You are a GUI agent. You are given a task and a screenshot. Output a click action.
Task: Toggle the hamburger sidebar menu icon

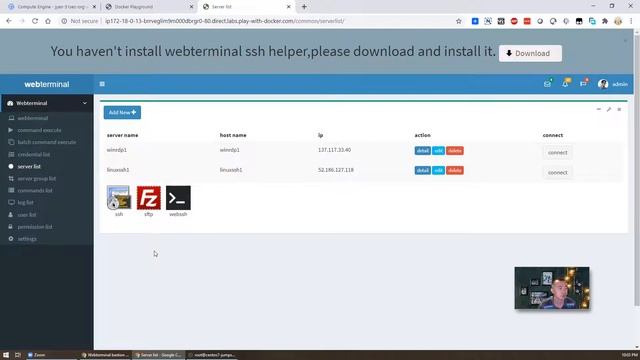point(102,84)
